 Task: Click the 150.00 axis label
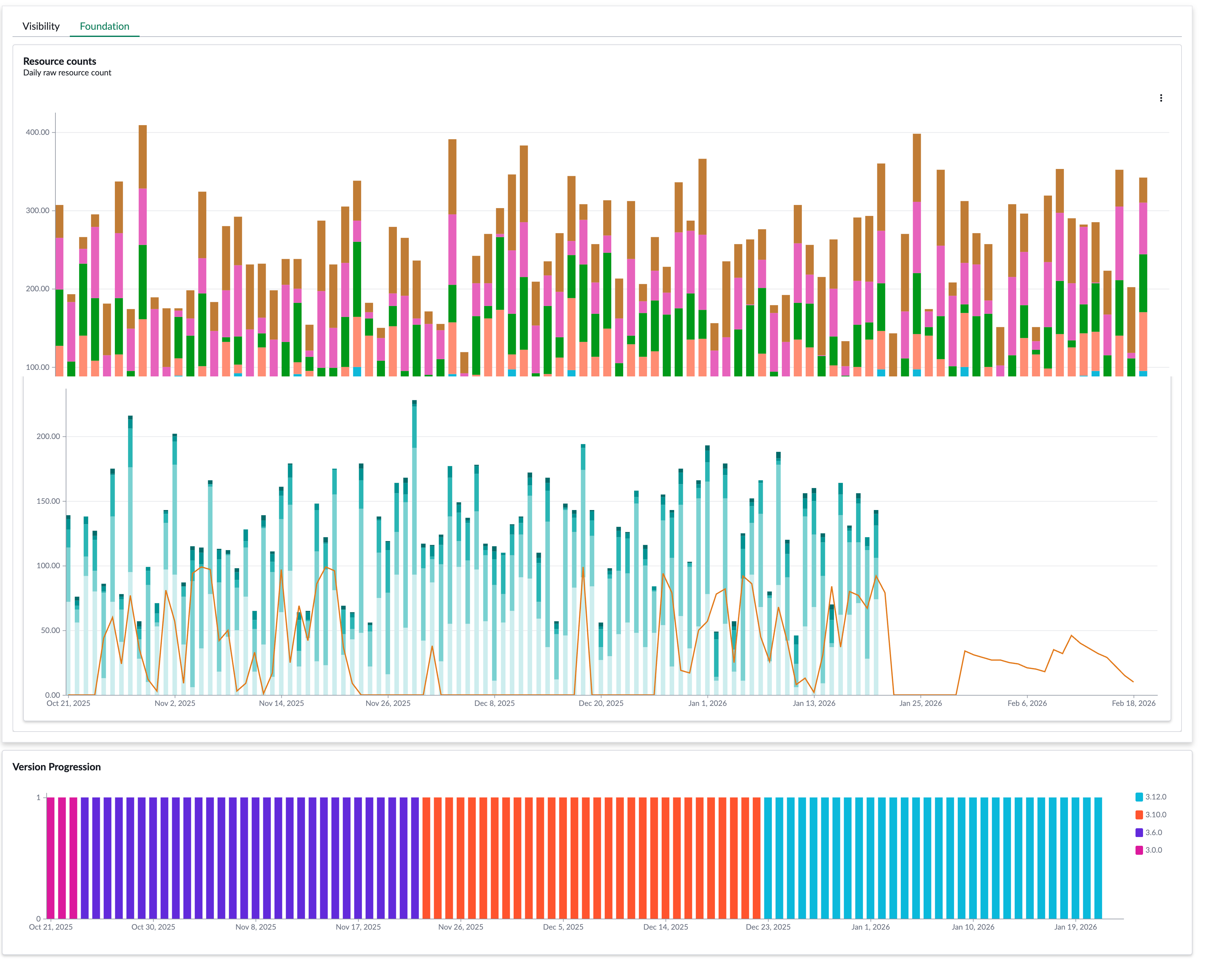click(x=48, y=501)
